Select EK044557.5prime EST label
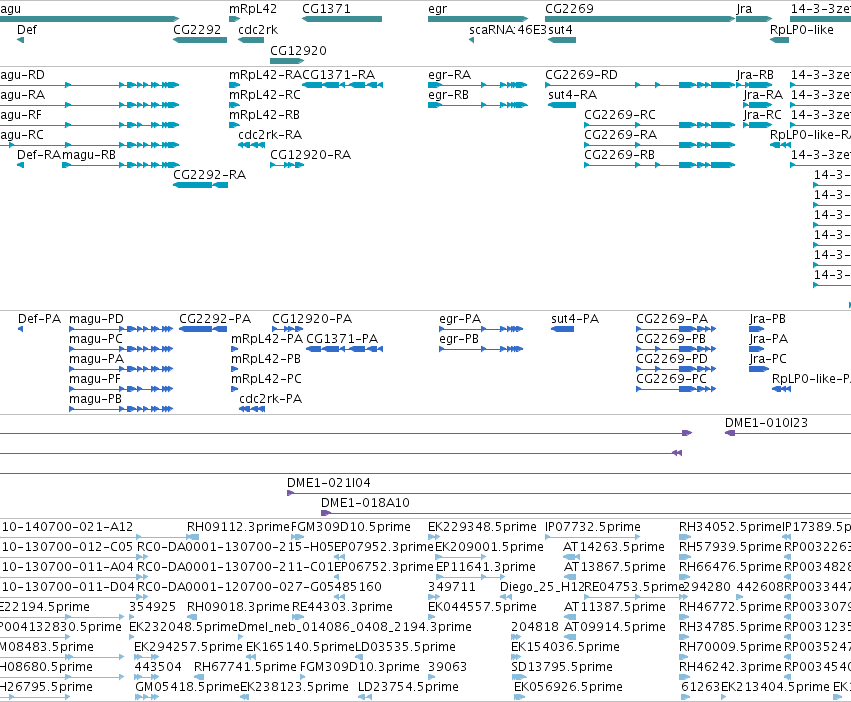The image size is (851, 702). tap(482, 607)
